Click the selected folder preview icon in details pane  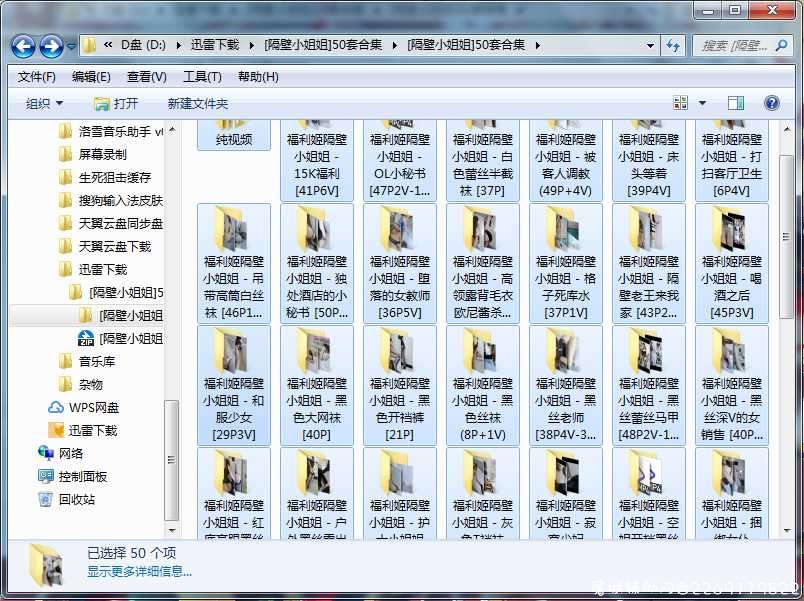[x=46, y=566]
